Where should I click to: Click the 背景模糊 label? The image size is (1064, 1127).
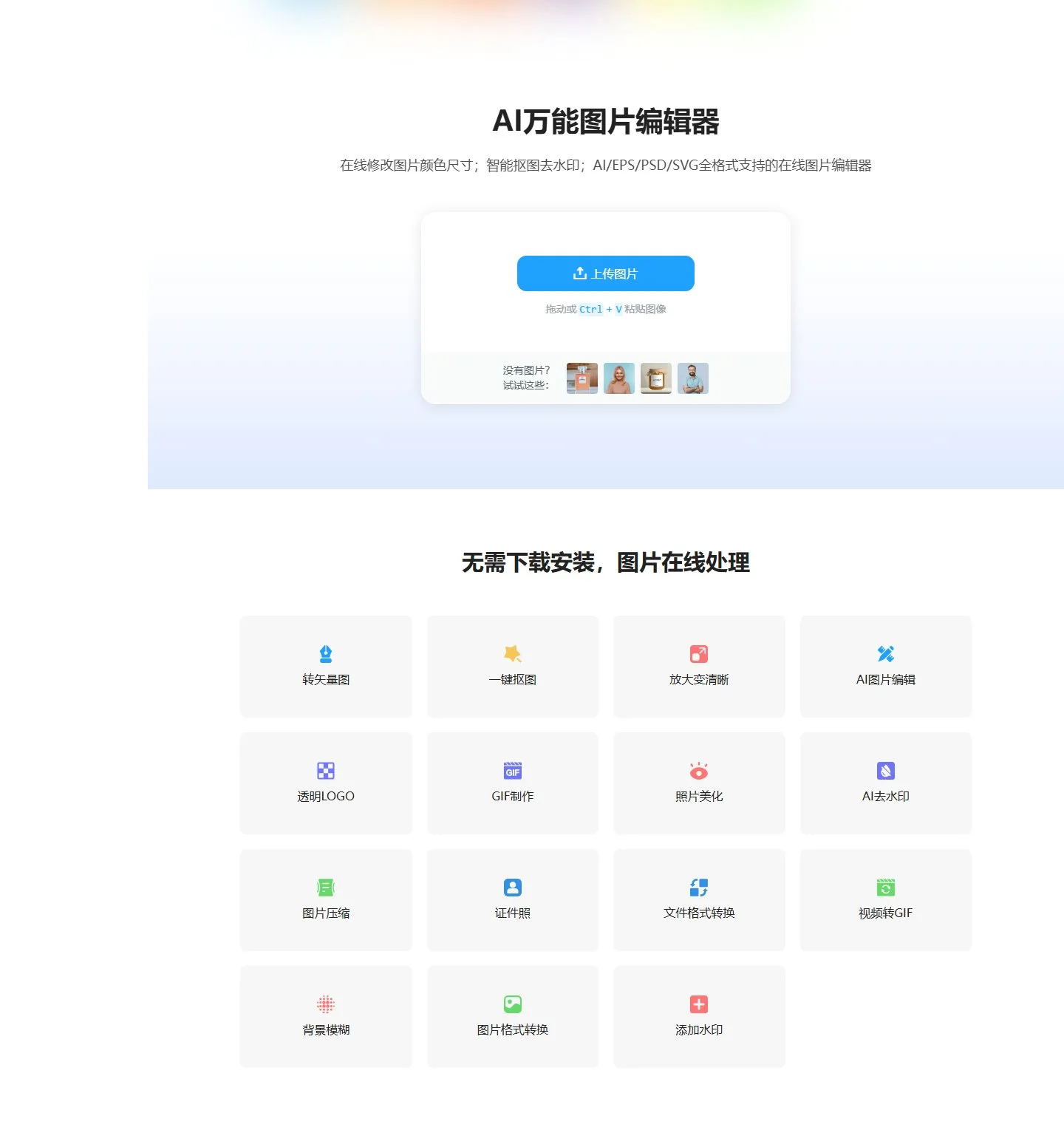(x=326, y=1030)
